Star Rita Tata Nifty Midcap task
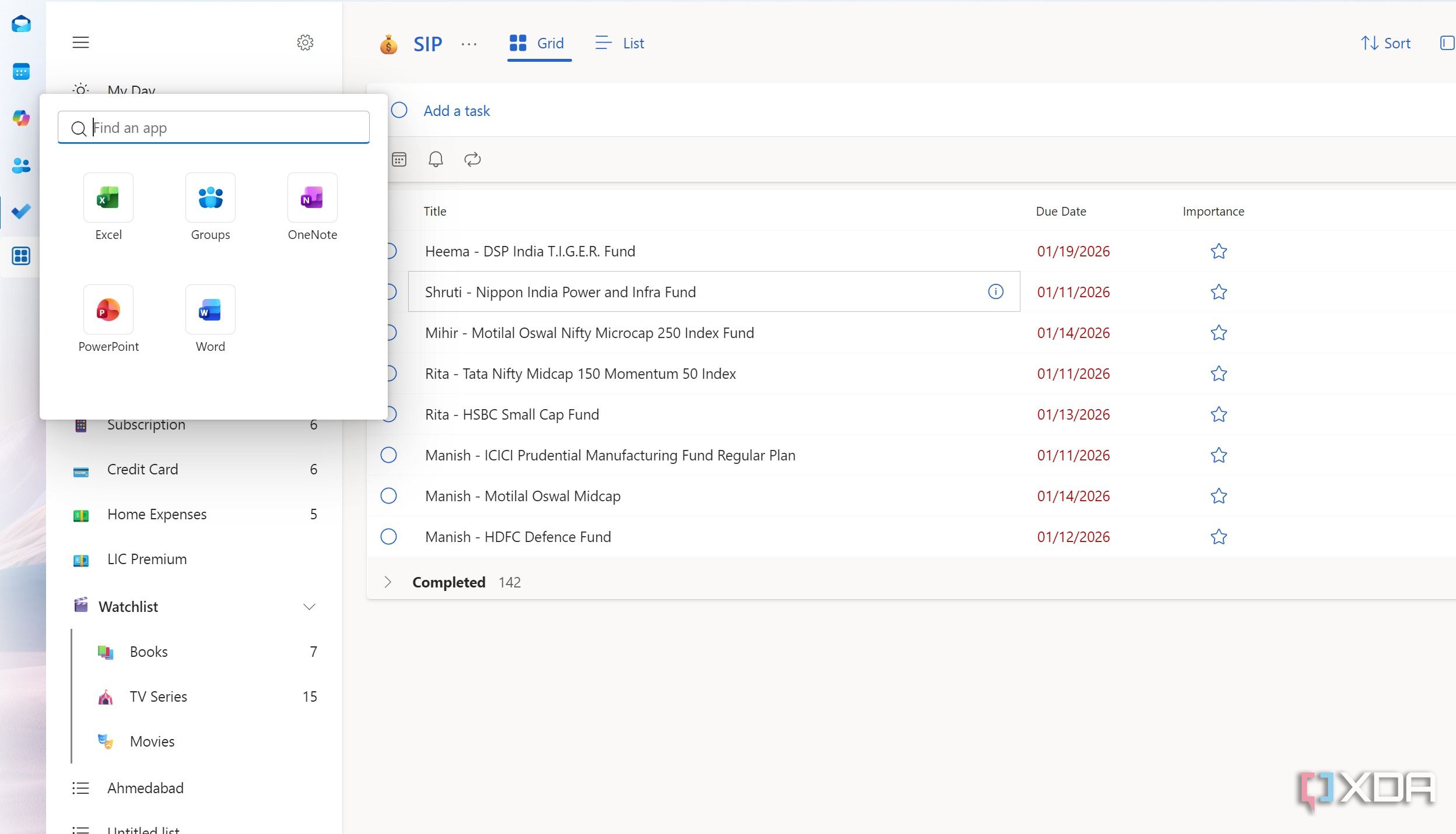The width and height of the screenshot is (1456, 834). pyautogui.click(x=1219, y=374)
